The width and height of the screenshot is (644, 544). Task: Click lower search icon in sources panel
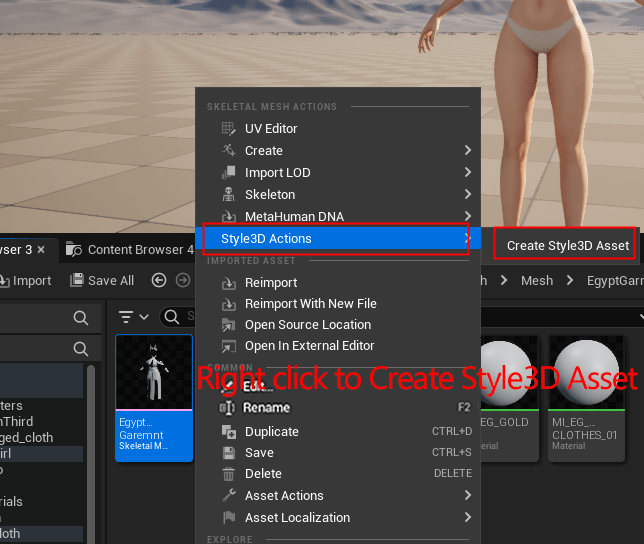coord(80,349)
